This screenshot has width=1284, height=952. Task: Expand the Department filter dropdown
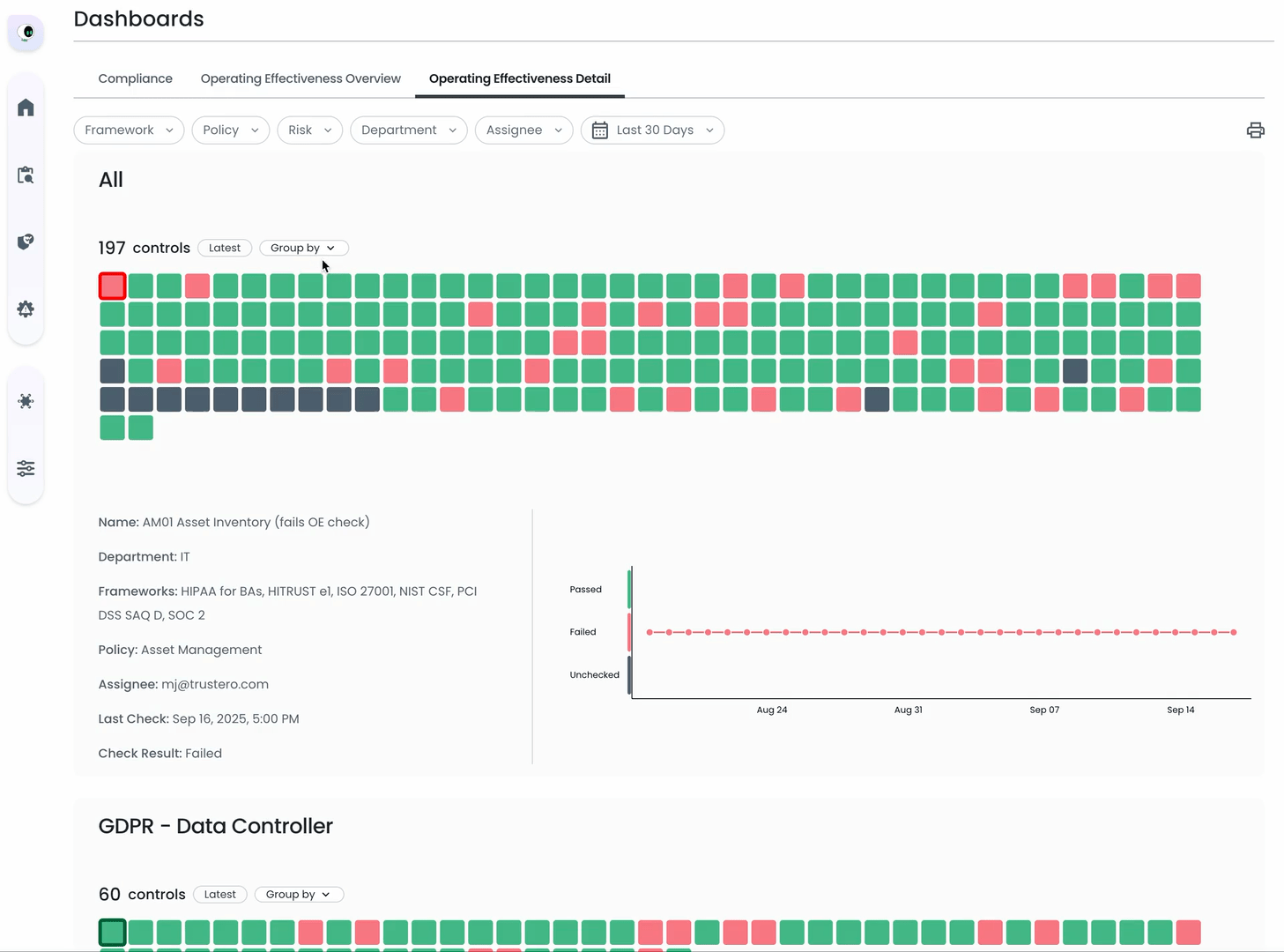tap(408, 130)
